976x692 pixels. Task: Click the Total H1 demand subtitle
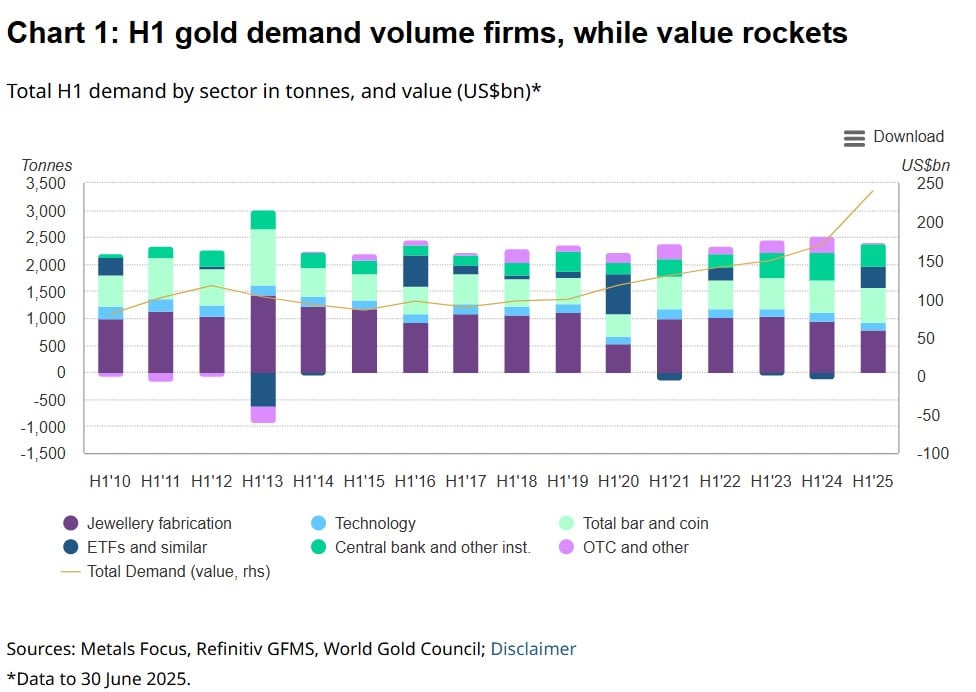[274, 91]
